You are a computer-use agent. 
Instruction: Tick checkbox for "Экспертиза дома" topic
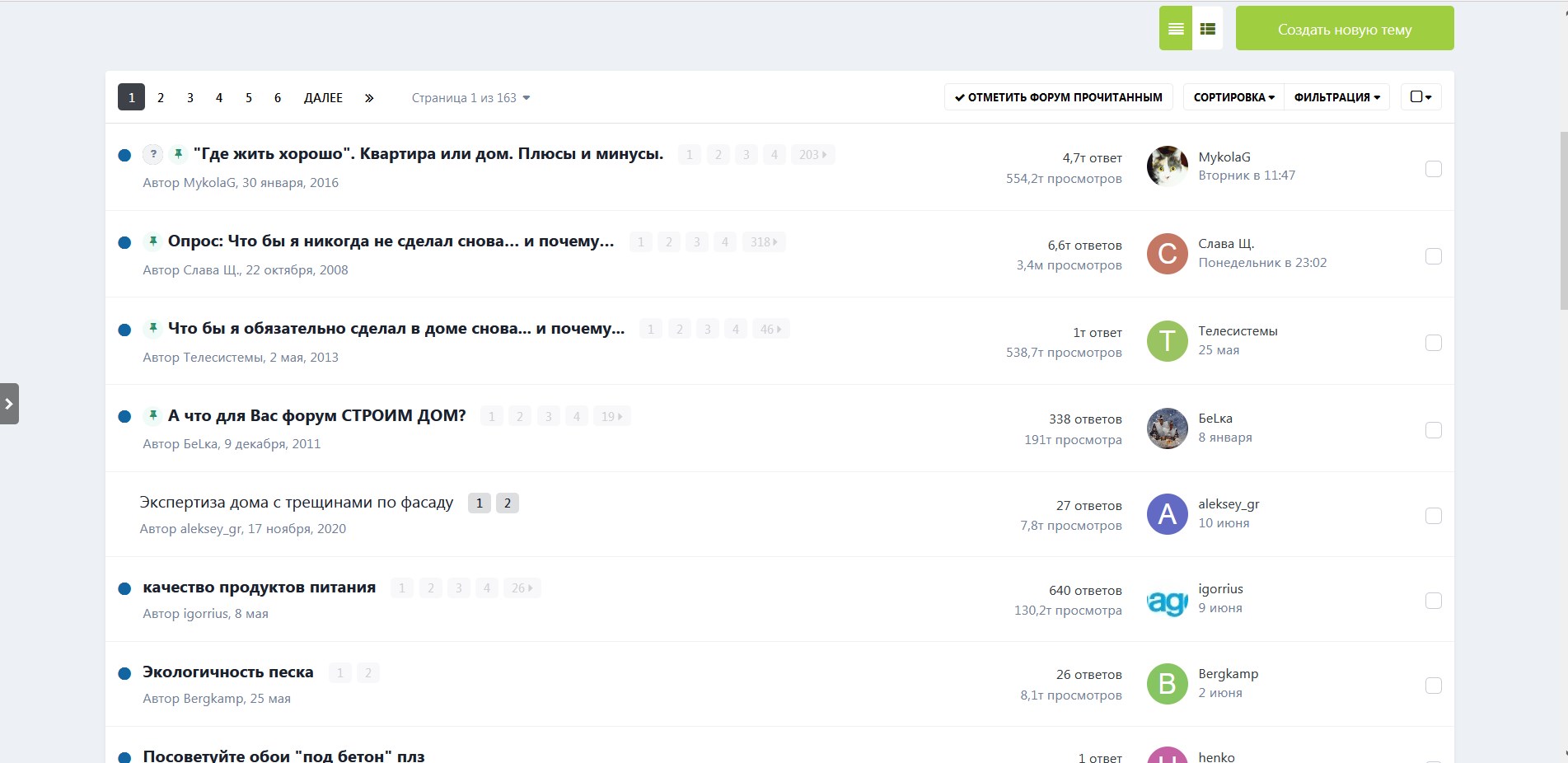pyautogui.click(x=1434, y=516)
